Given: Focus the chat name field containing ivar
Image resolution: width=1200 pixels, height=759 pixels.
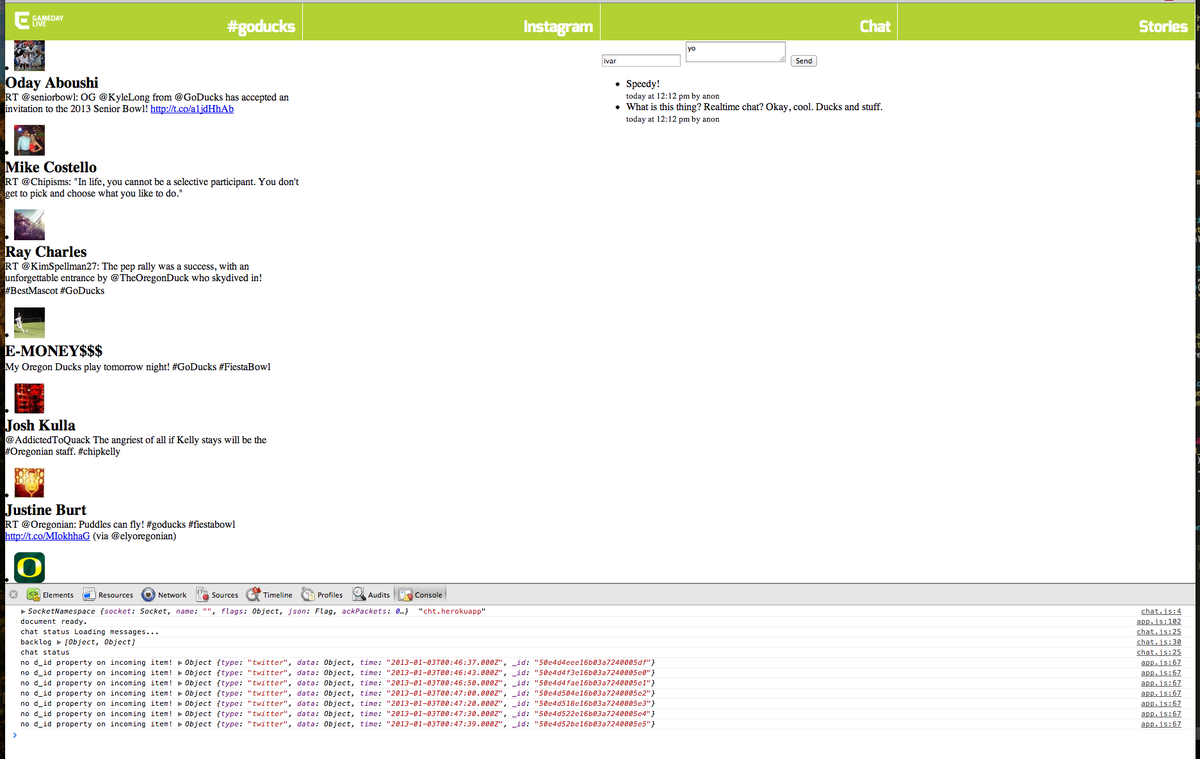Looking at the screenshot, I should coord(641,61).
